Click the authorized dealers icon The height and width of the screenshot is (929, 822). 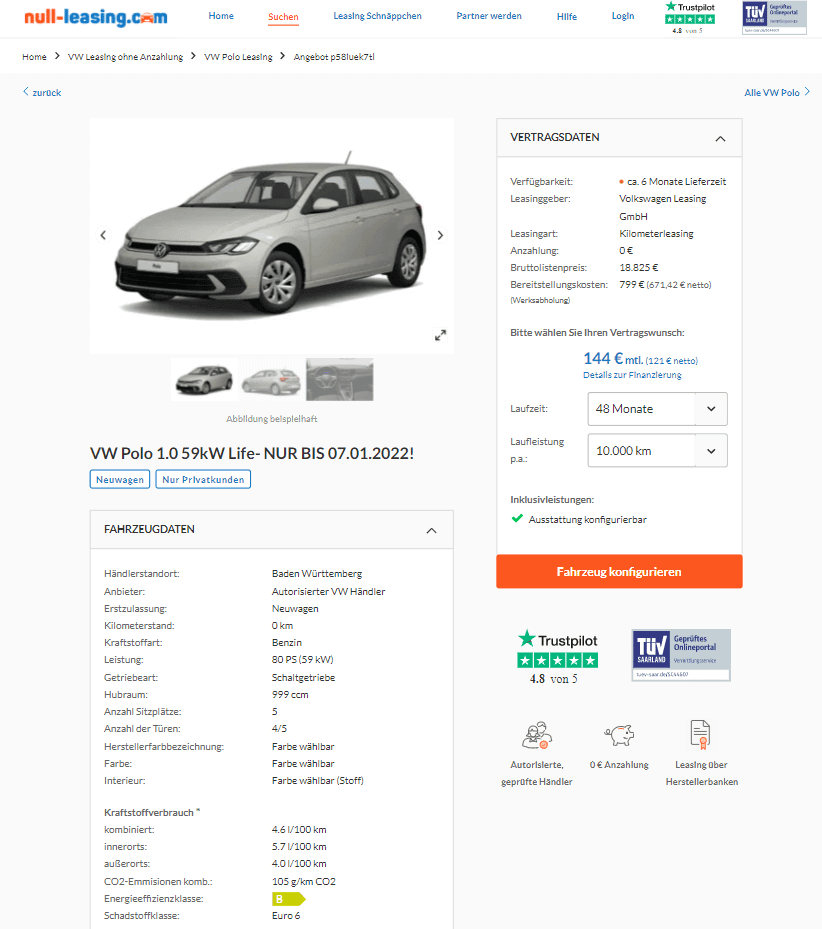click(537, 735)
